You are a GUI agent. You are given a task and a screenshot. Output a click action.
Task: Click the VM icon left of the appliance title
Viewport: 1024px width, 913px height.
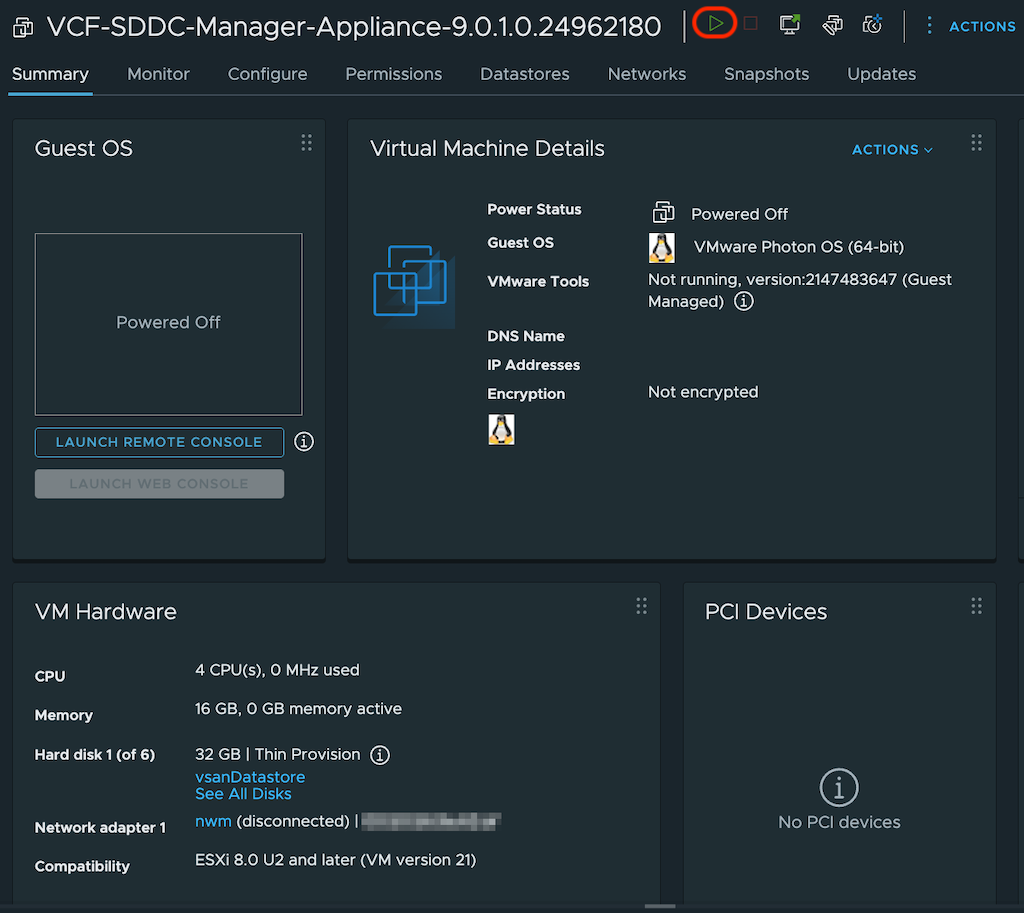[24, 27]
